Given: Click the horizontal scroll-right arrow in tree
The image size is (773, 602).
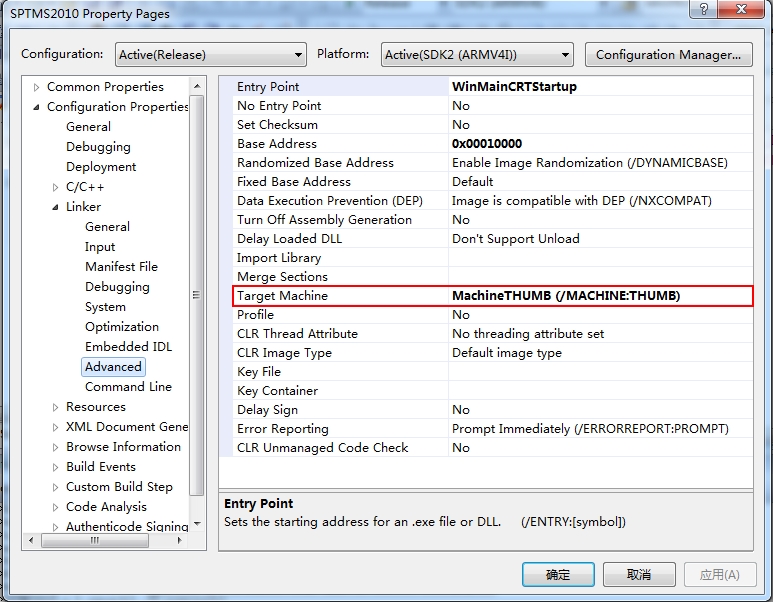Looking at the screenshot, I should (x=179, y=540).
